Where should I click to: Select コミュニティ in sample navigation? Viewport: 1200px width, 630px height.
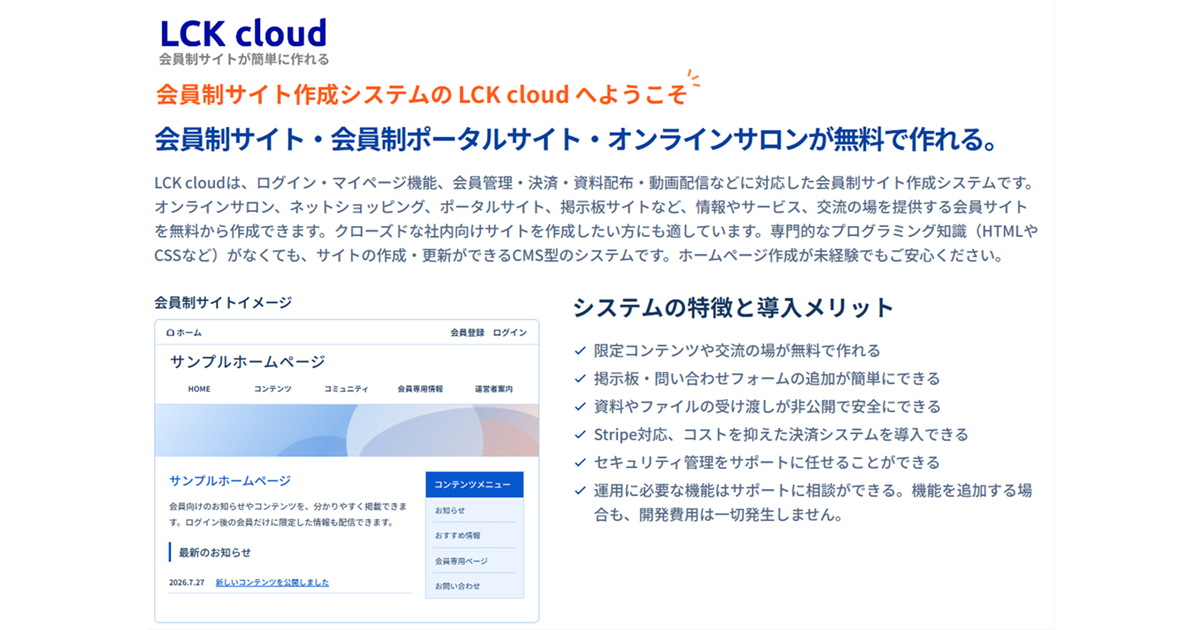pos(346,389)
